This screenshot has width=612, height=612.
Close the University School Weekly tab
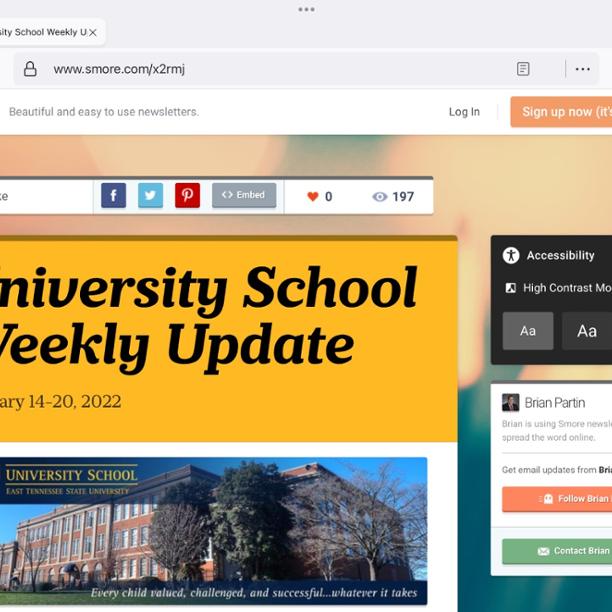(x=93, y=32)
